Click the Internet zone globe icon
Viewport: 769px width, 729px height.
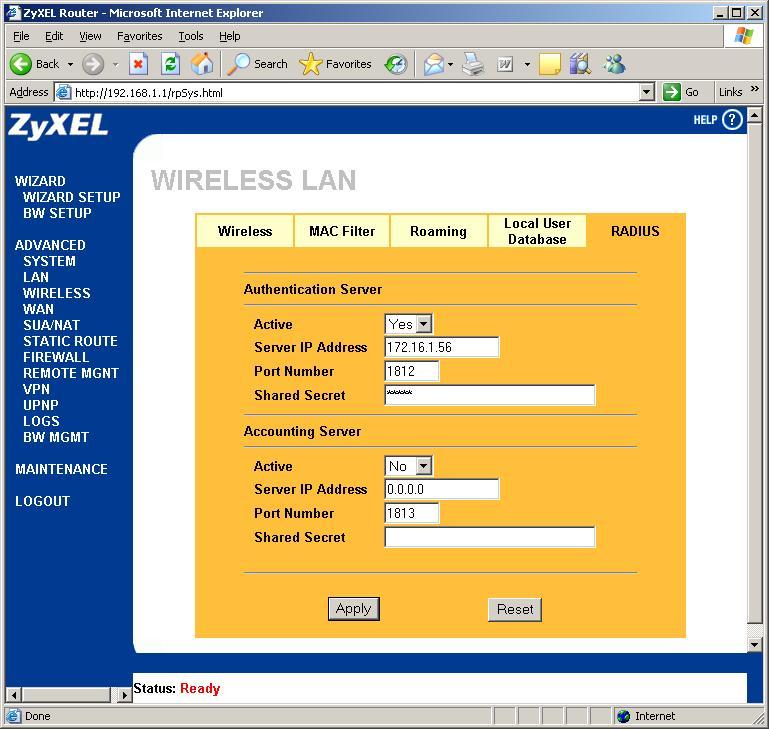point(623,716)
